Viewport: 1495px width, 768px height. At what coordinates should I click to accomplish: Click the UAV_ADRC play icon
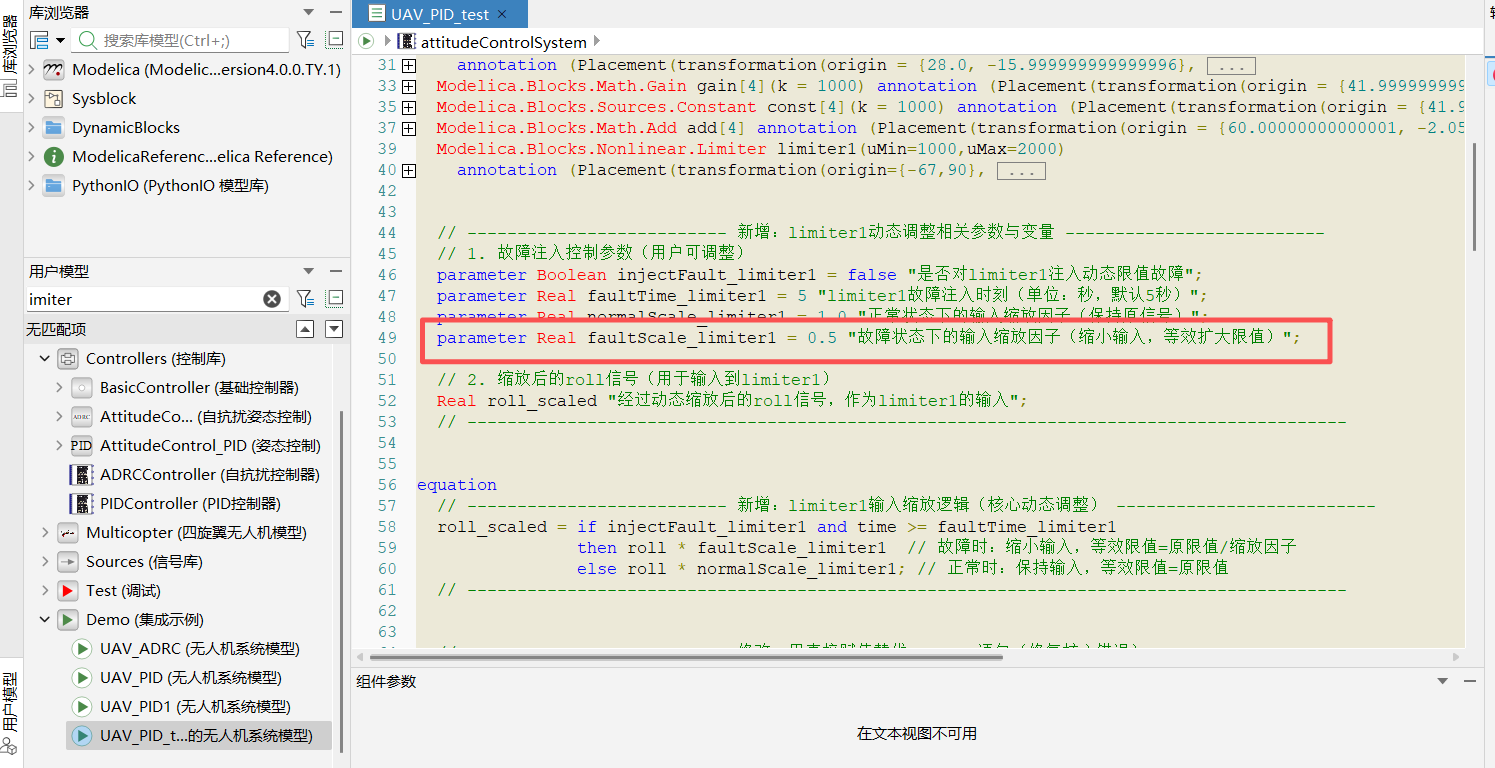coord(82,649)
